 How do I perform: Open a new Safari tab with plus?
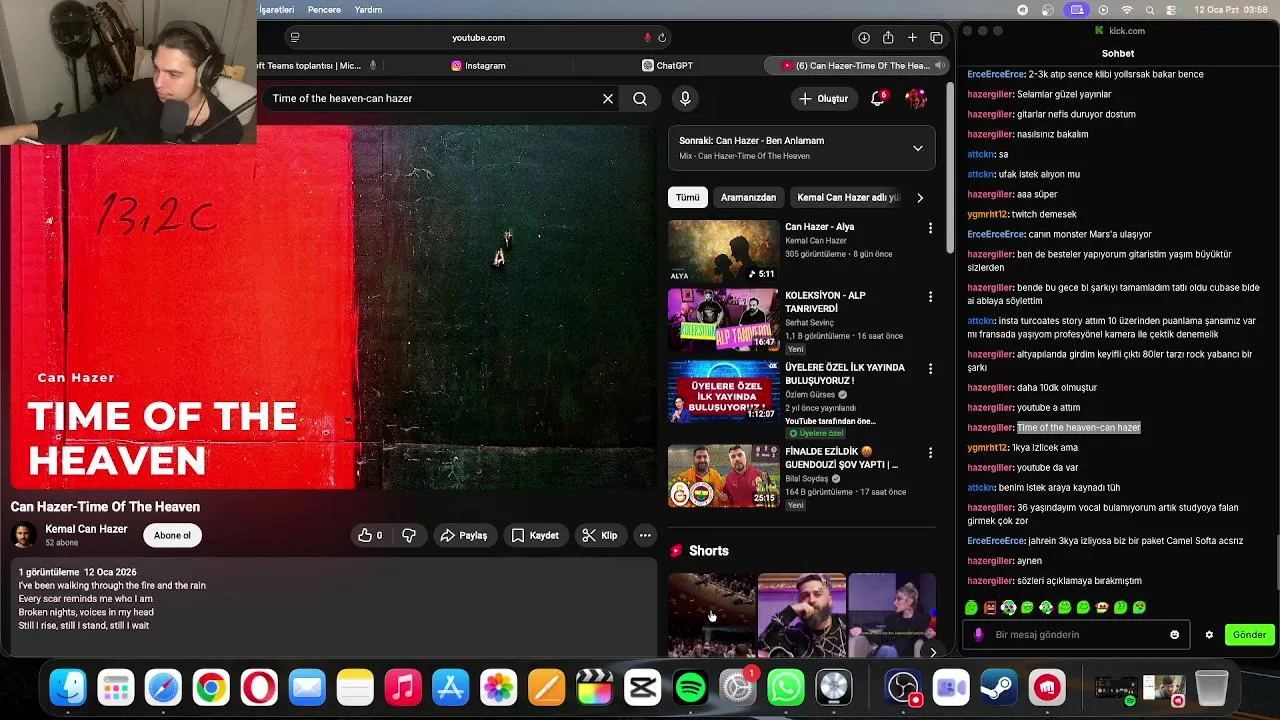912,38
